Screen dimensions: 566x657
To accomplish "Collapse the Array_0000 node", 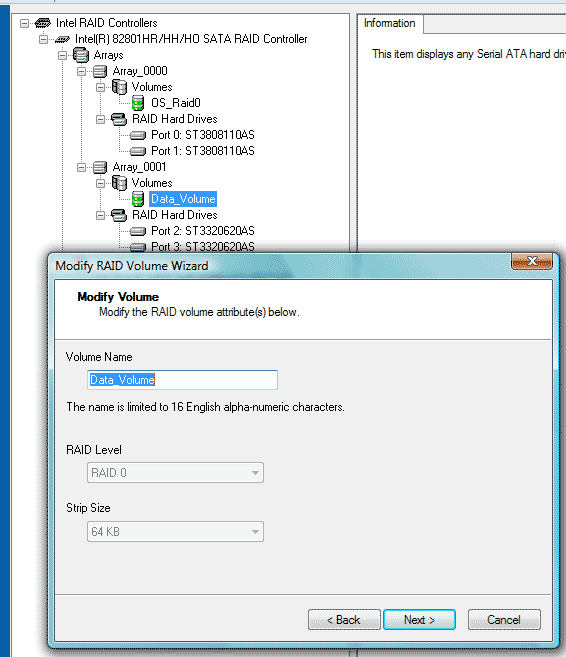I will (82, 72).
